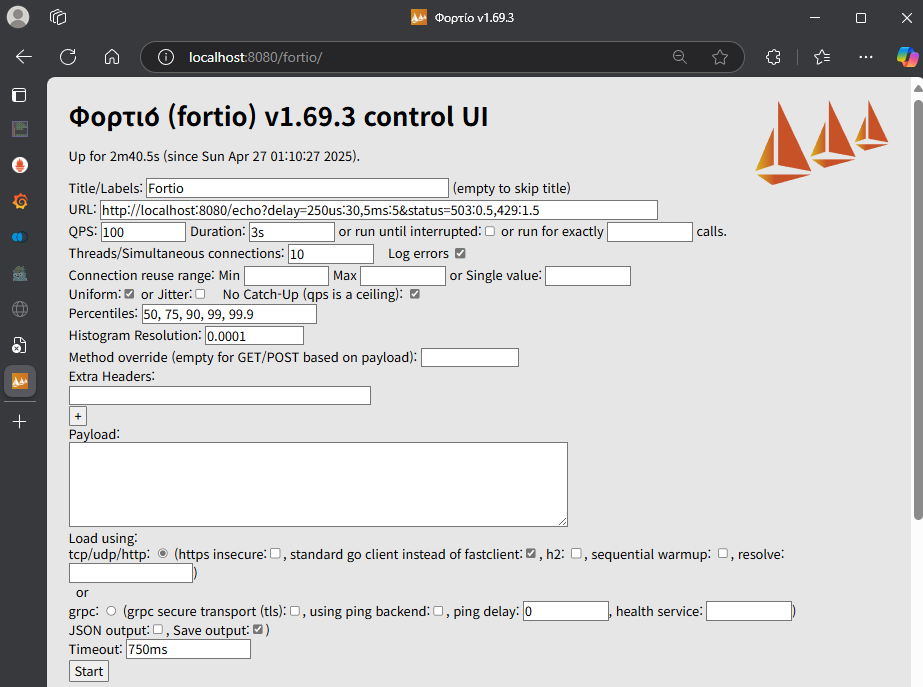
Task: Open browser settings and more menu
Action: click(x=865, y=57)
